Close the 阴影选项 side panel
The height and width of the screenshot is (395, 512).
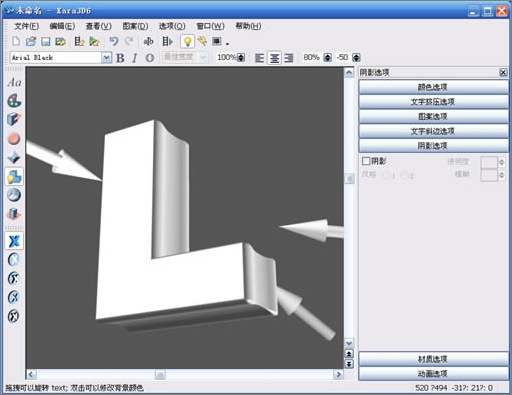(x=503, y=72)
